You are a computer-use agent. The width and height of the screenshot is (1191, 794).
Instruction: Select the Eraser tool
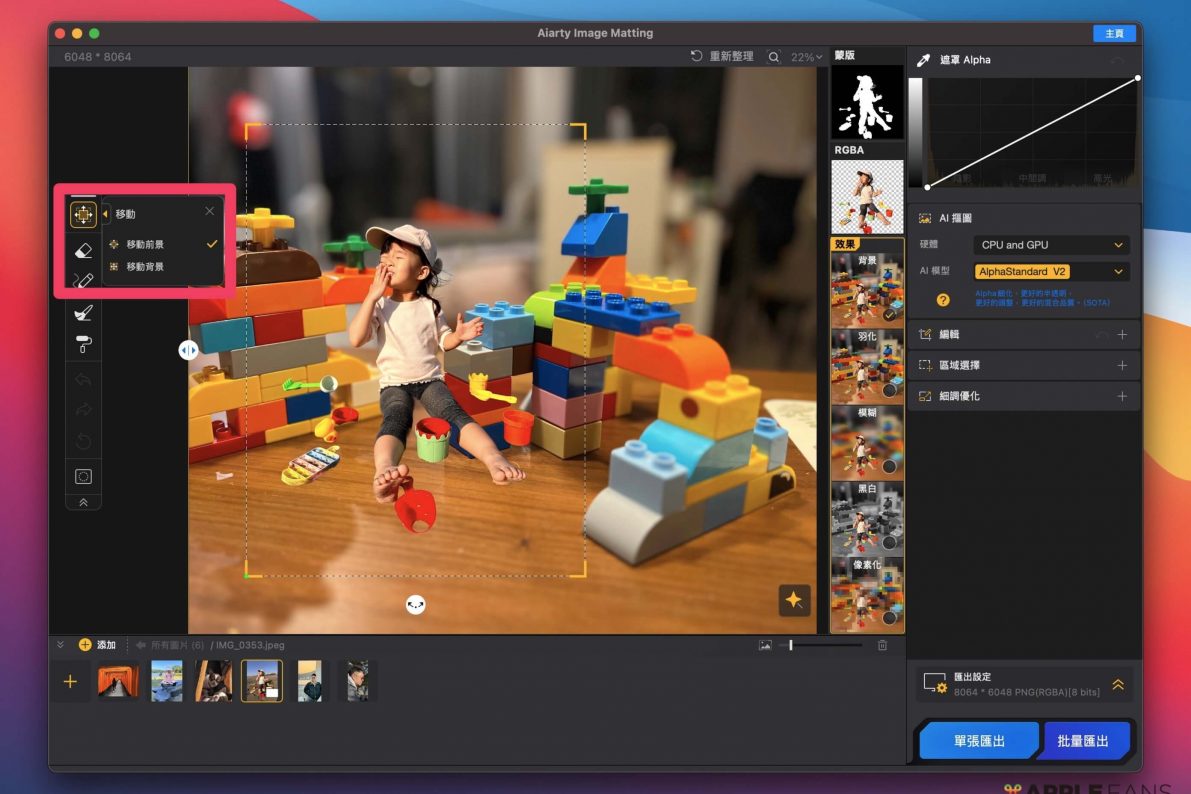coord(83,250)
